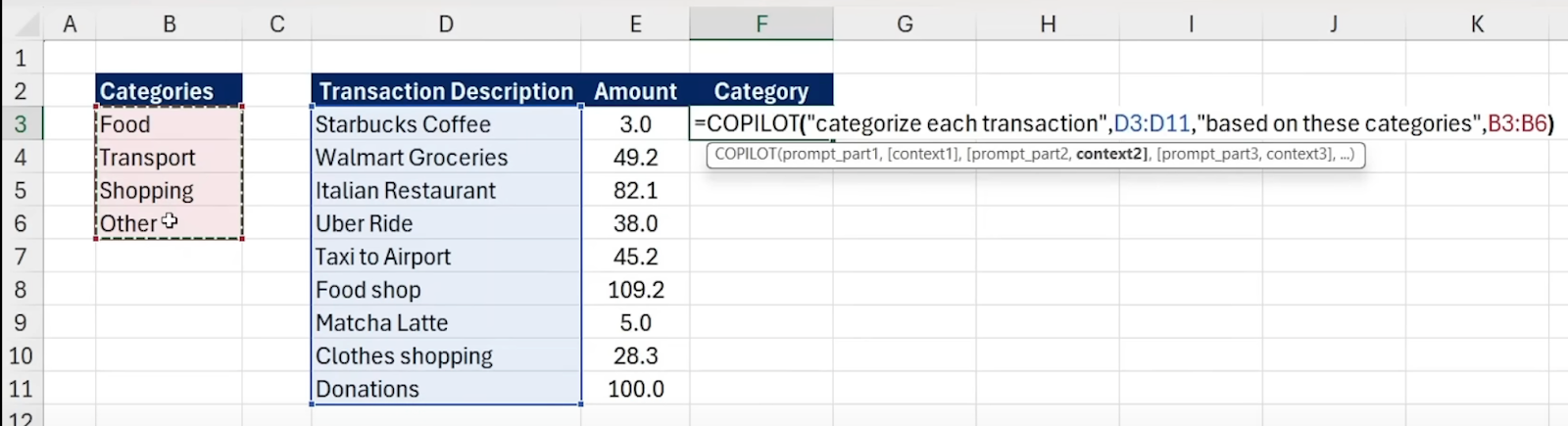Click the Category header cell in column F

761,91
